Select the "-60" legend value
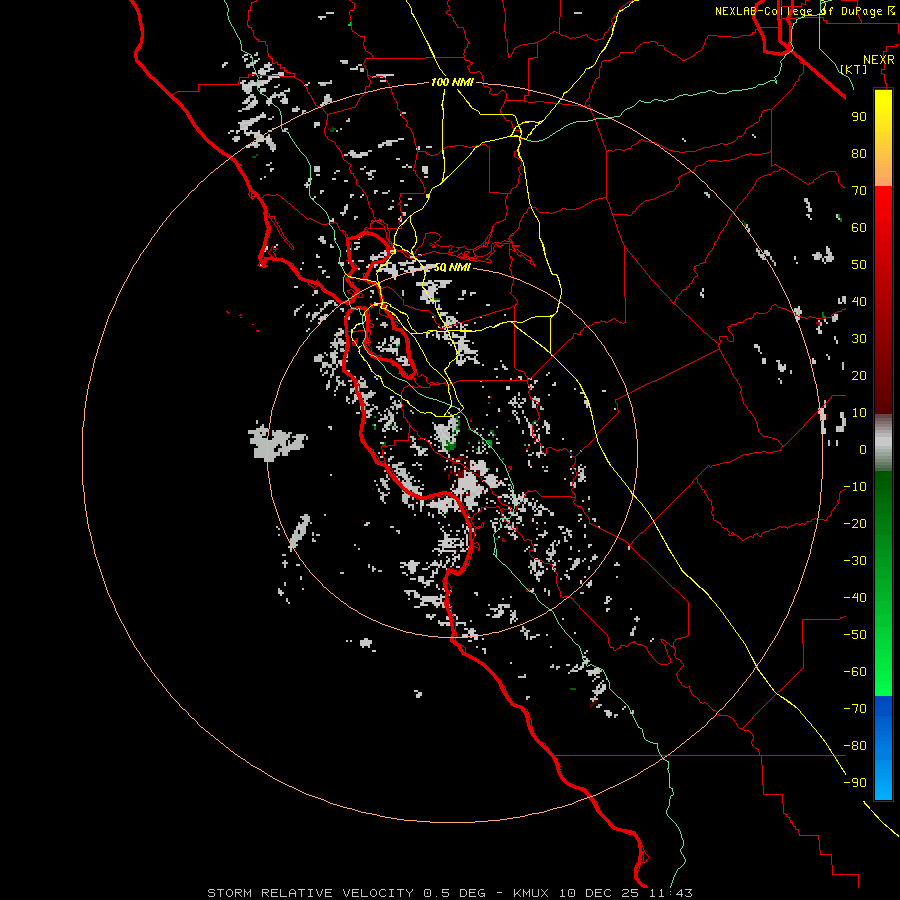Viewport: 900px width, 900px height. click(x=855, y=672)
